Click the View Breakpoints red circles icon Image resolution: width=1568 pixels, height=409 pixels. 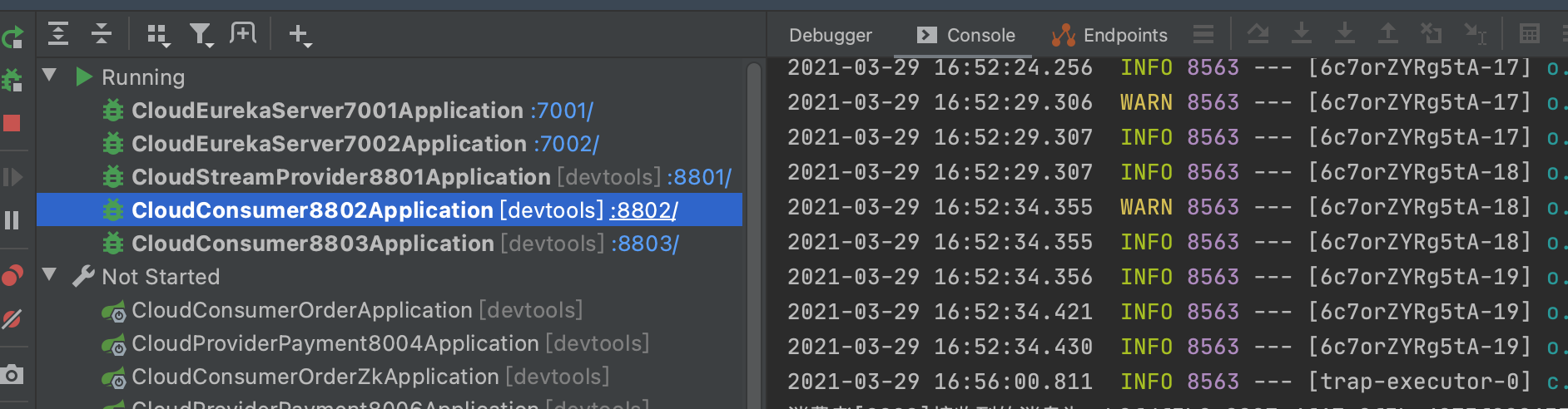pos(12,276)
